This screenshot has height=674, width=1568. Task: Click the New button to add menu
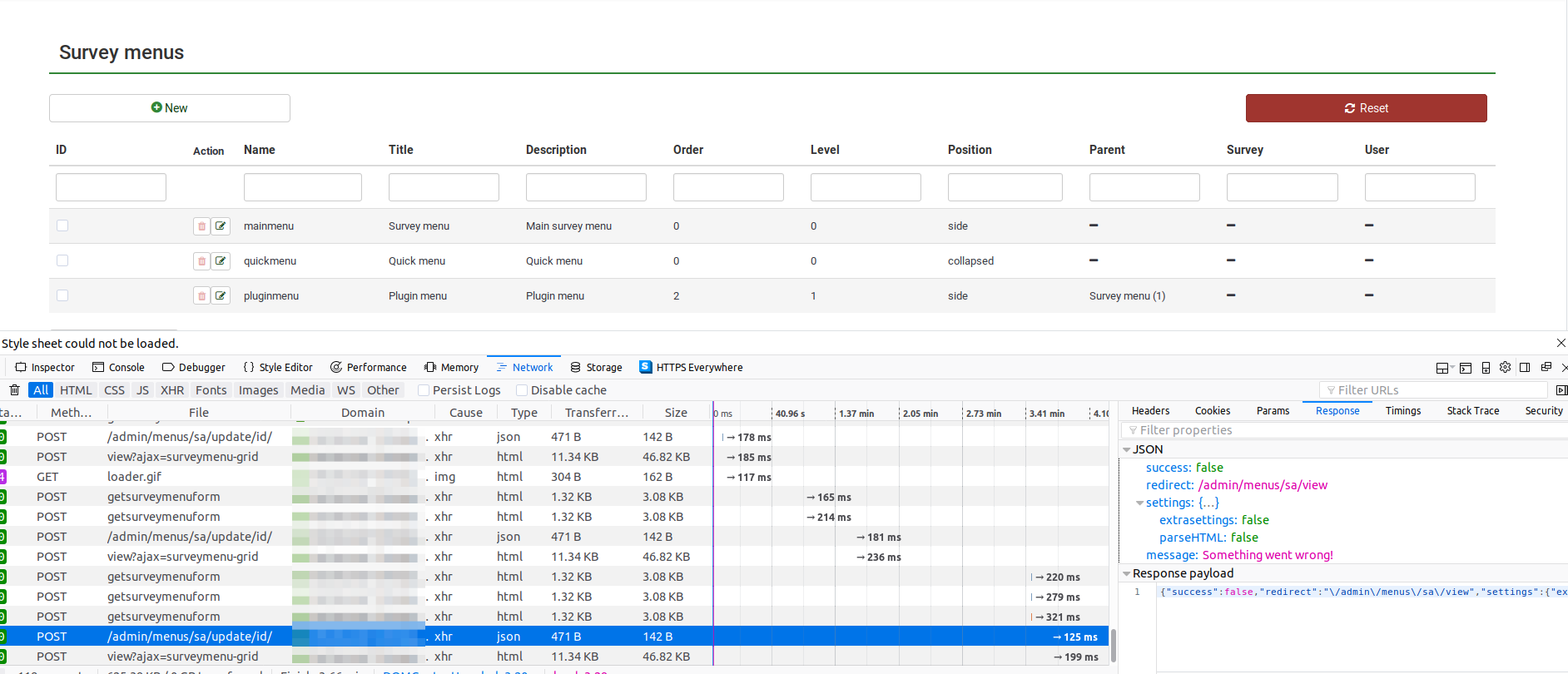coord(170,108)
